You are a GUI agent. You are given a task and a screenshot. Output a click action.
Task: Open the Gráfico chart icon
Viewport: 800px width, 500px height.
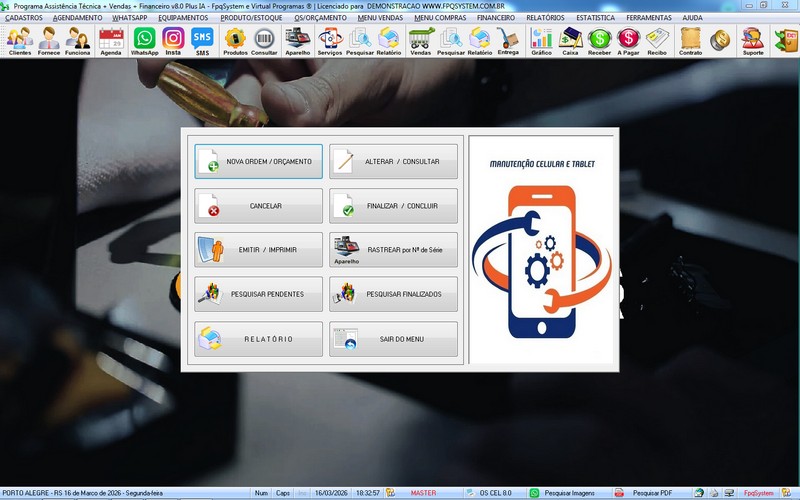(x=541, y=41)
